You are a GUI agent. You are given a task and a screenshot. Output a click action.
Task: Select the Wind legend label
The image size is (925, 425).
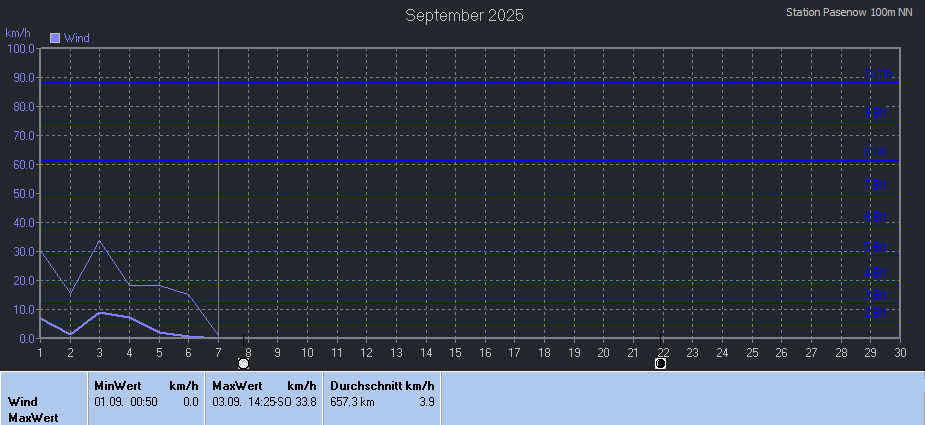(x=77, y=38)
